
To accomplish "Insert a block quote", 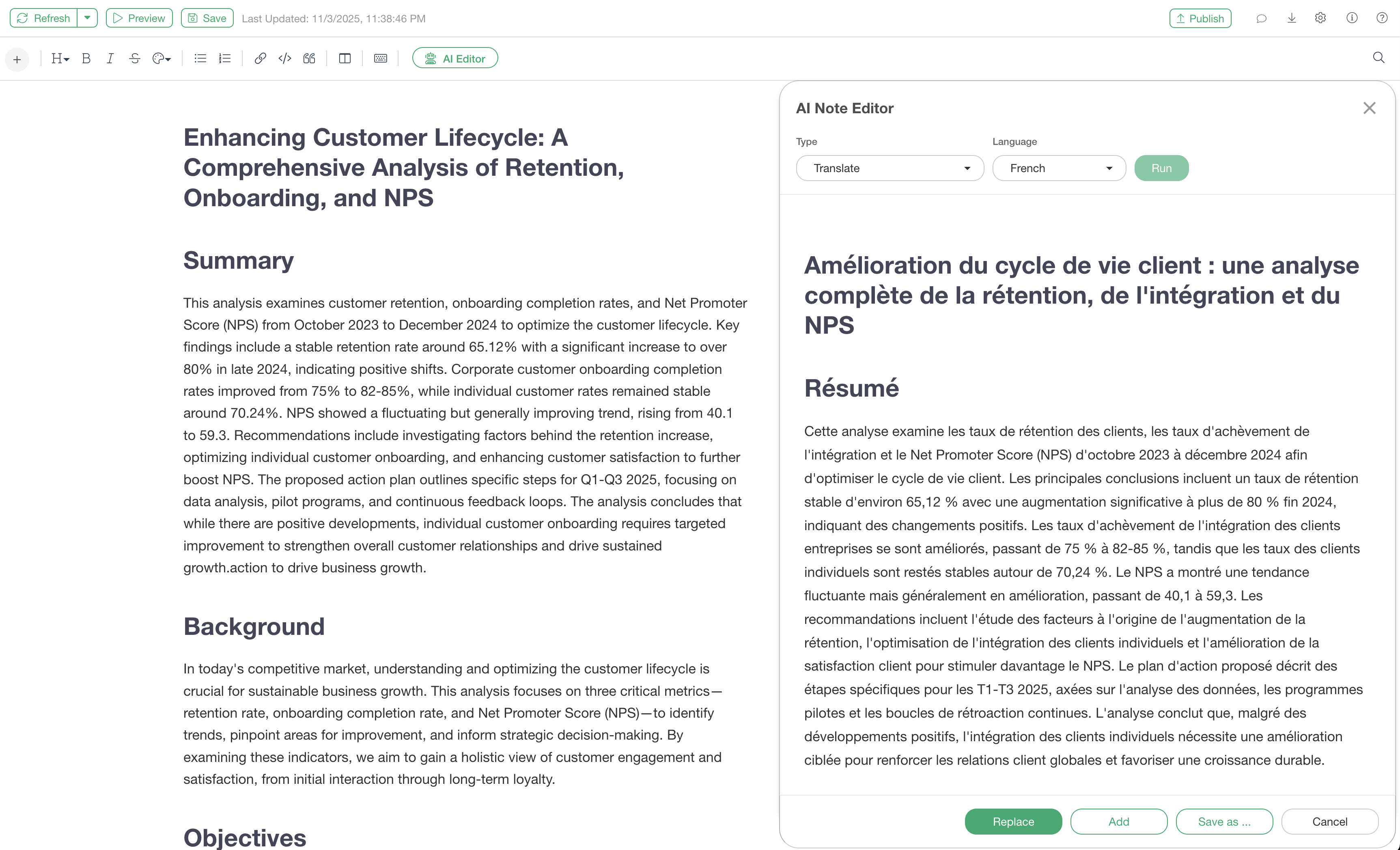I will [x=309, y=58].
